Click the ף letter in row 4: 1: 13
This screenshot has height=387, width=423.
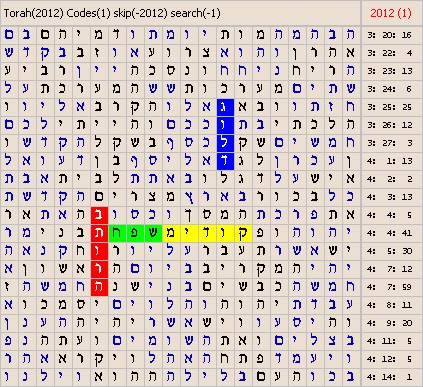(135, 161)
